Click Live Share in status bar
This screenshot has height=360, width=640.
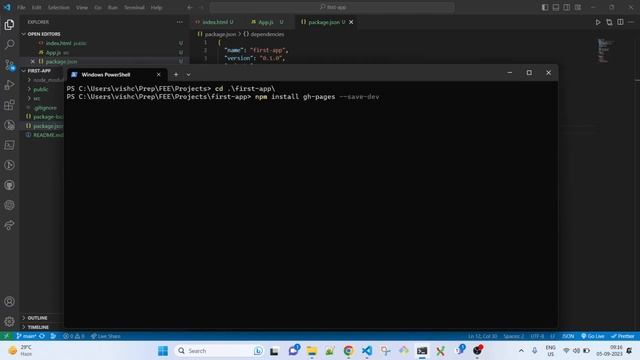(105, 336)
